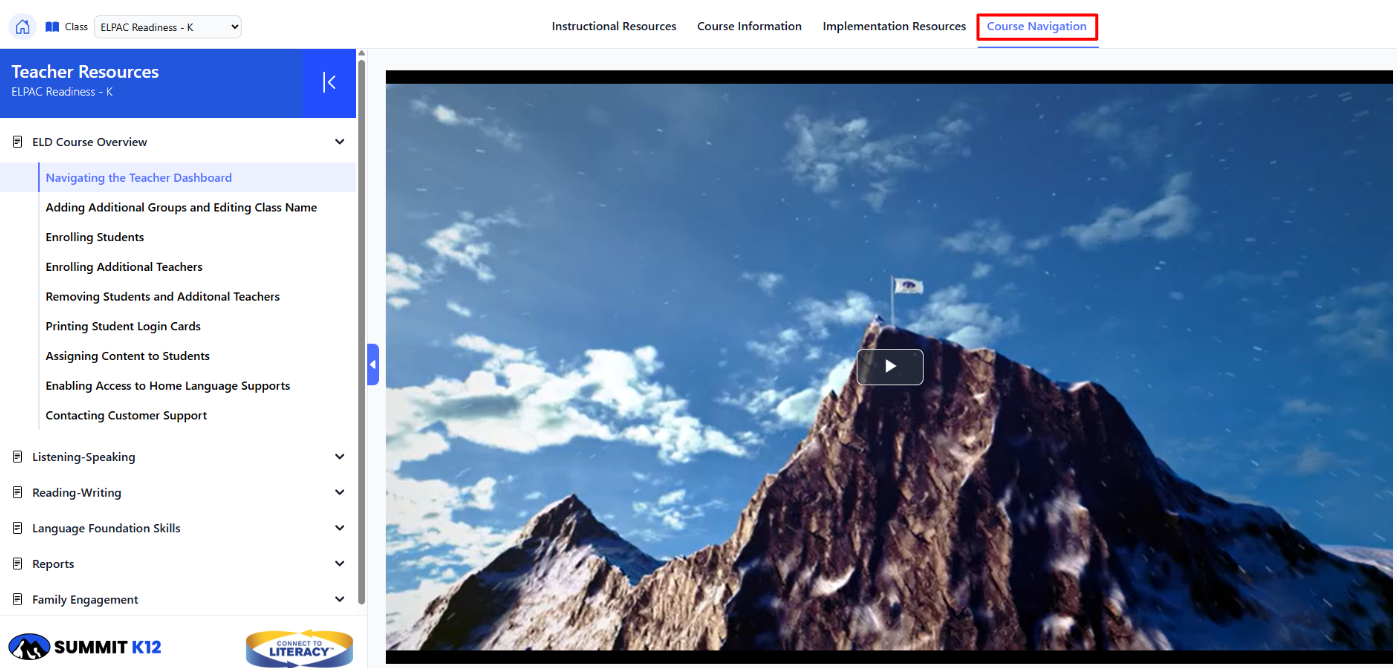
Task: Expand the Family Engagement section chevron
Action: click(340, 600)
